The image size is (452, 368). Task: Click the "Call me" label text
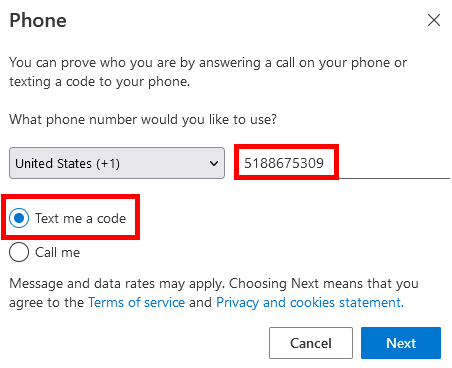click(58, 252)
